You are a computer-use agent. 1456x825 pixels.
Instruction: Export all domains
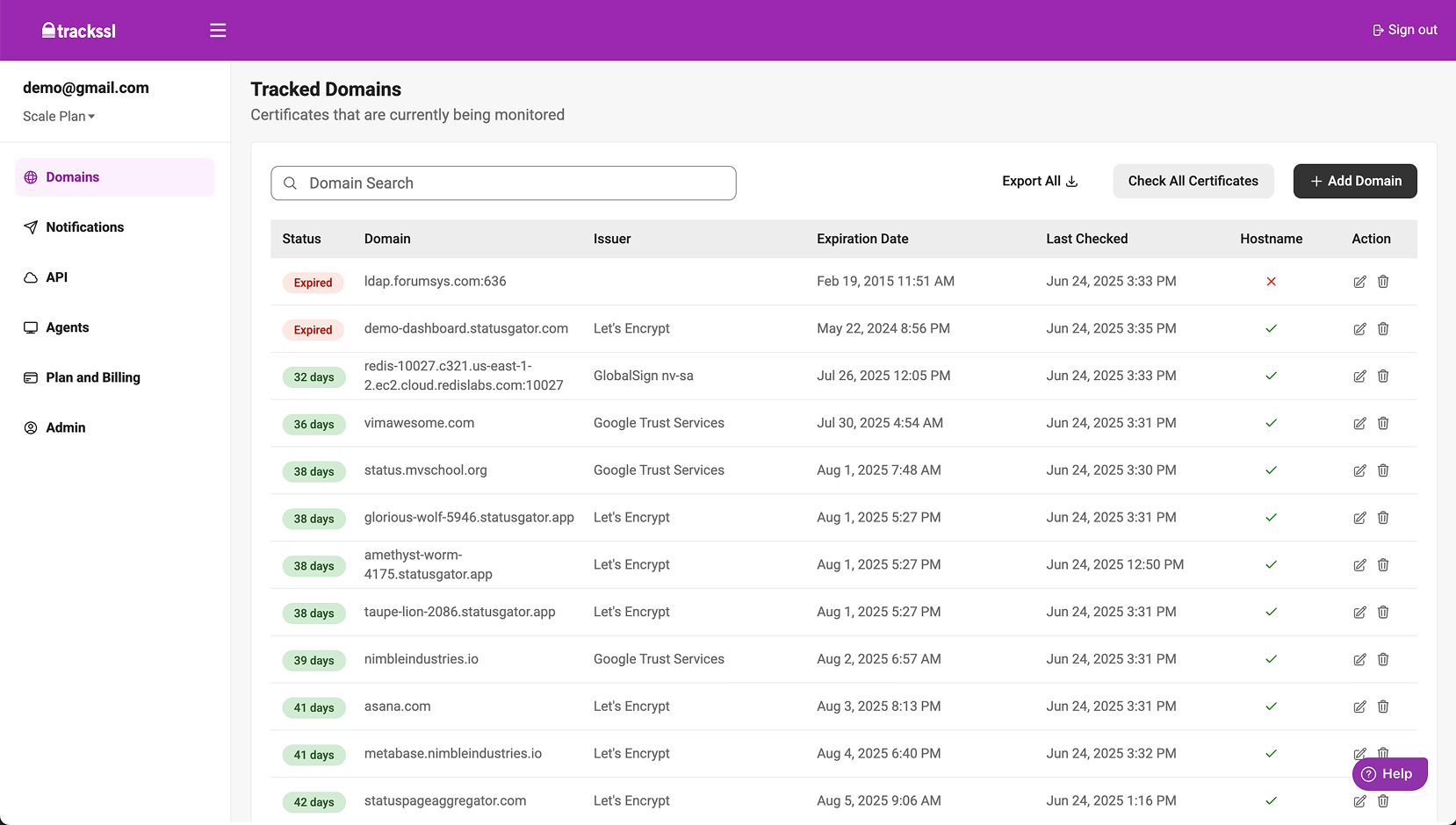[1040, 181]
